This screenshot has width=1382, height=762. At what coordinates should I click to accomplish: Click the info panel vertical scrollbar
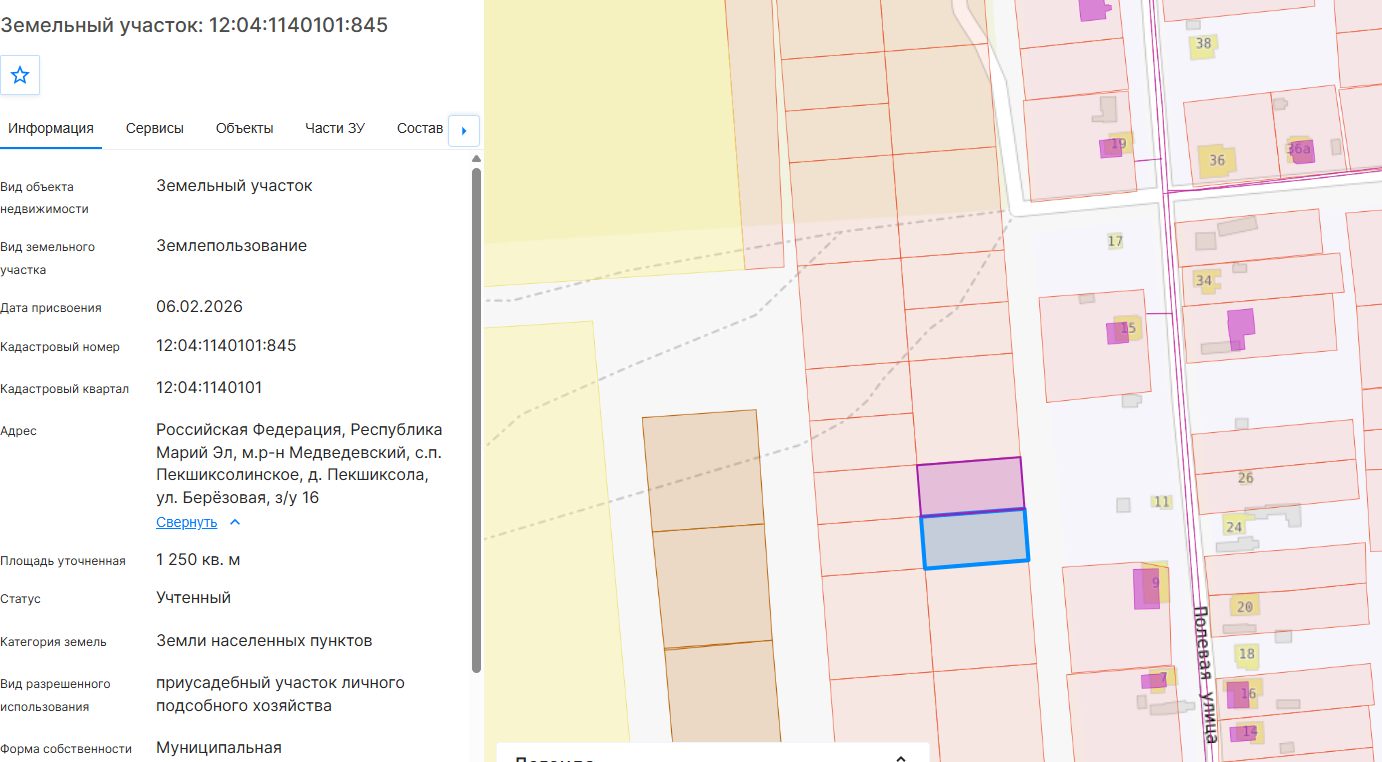pos(476,420)
